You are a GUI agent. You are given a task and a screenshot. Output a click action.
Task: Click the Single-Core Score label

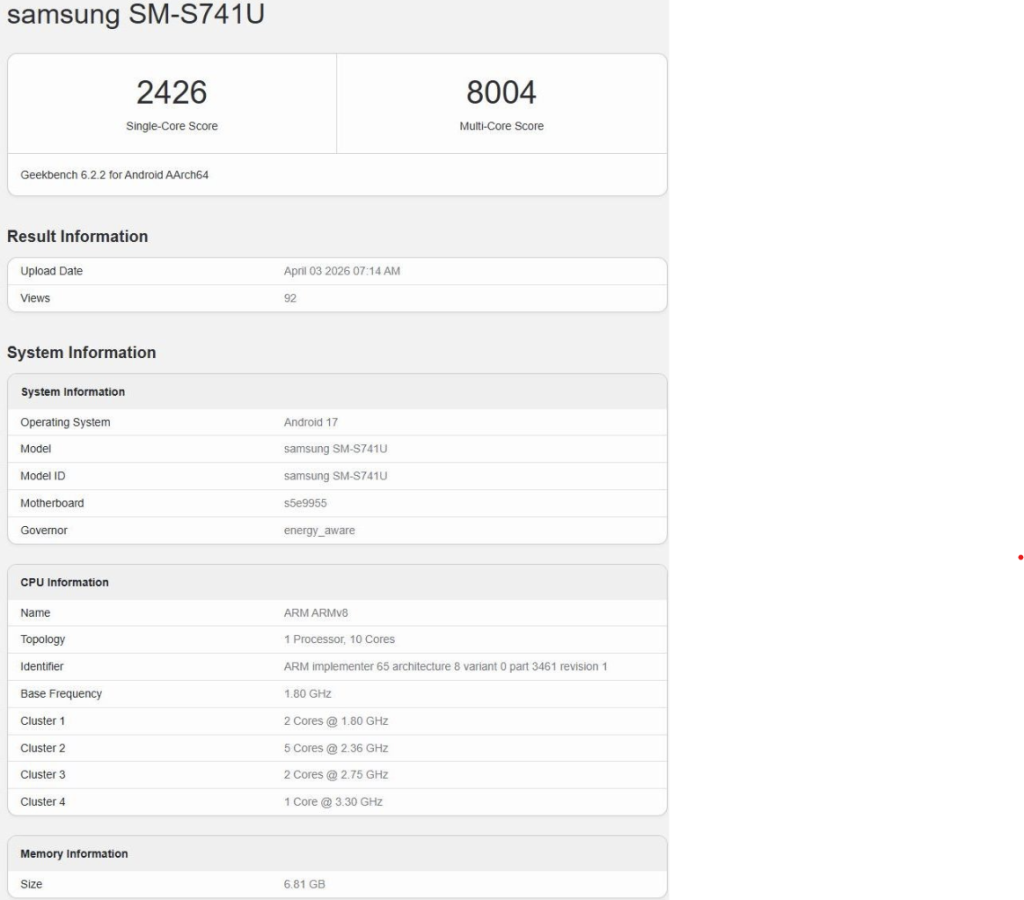(172, 126)
